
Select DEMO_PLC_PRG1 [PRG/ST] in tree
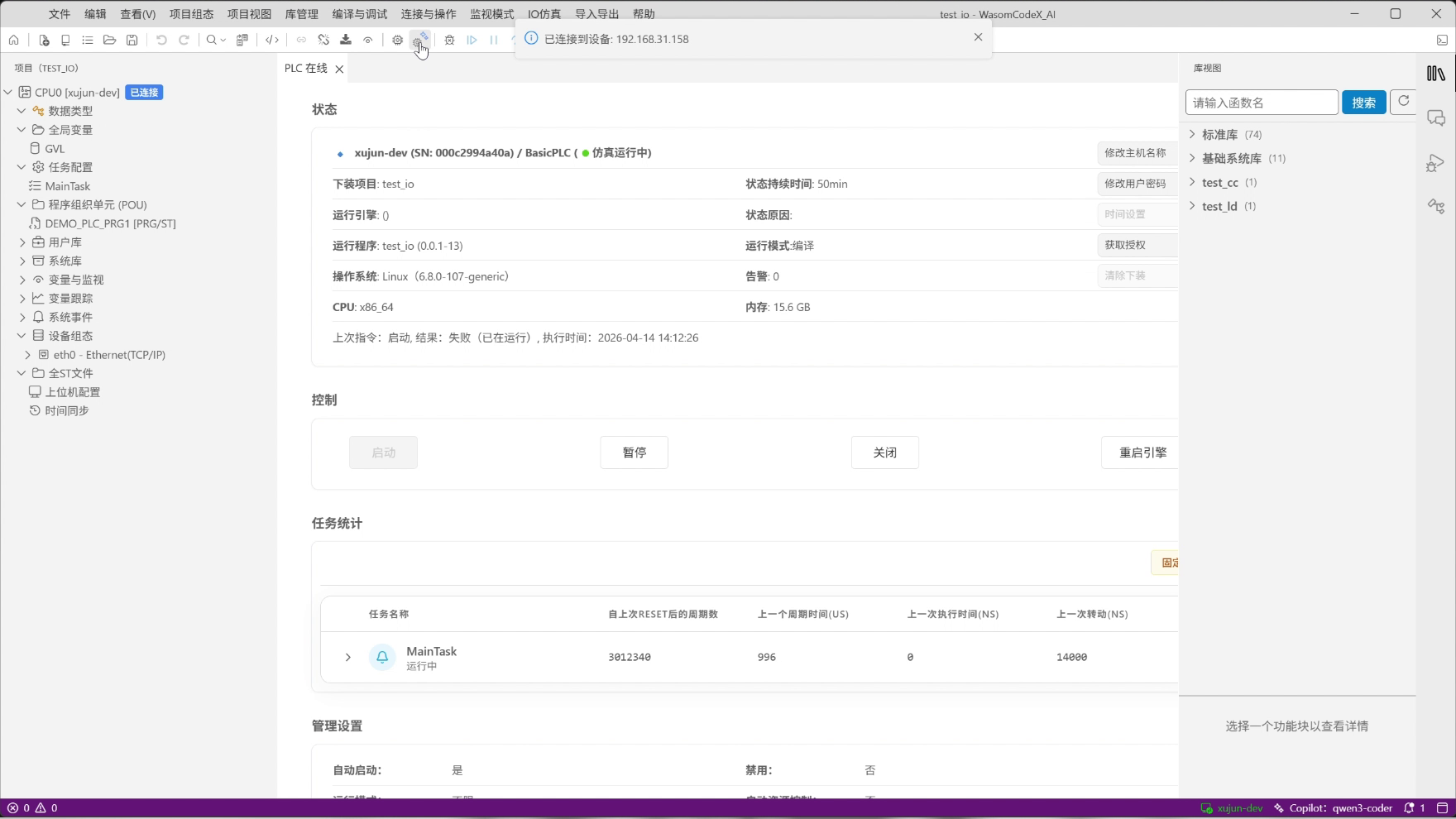[x=110, y=223]
